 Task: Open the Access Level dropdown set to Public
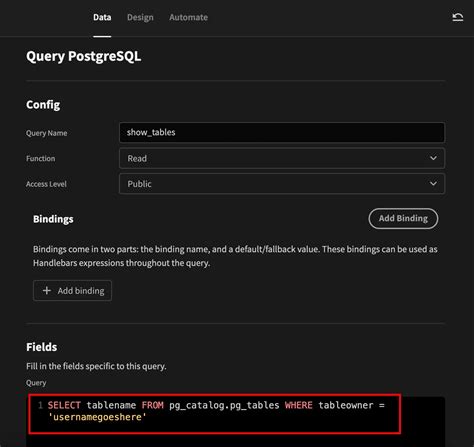282,184
